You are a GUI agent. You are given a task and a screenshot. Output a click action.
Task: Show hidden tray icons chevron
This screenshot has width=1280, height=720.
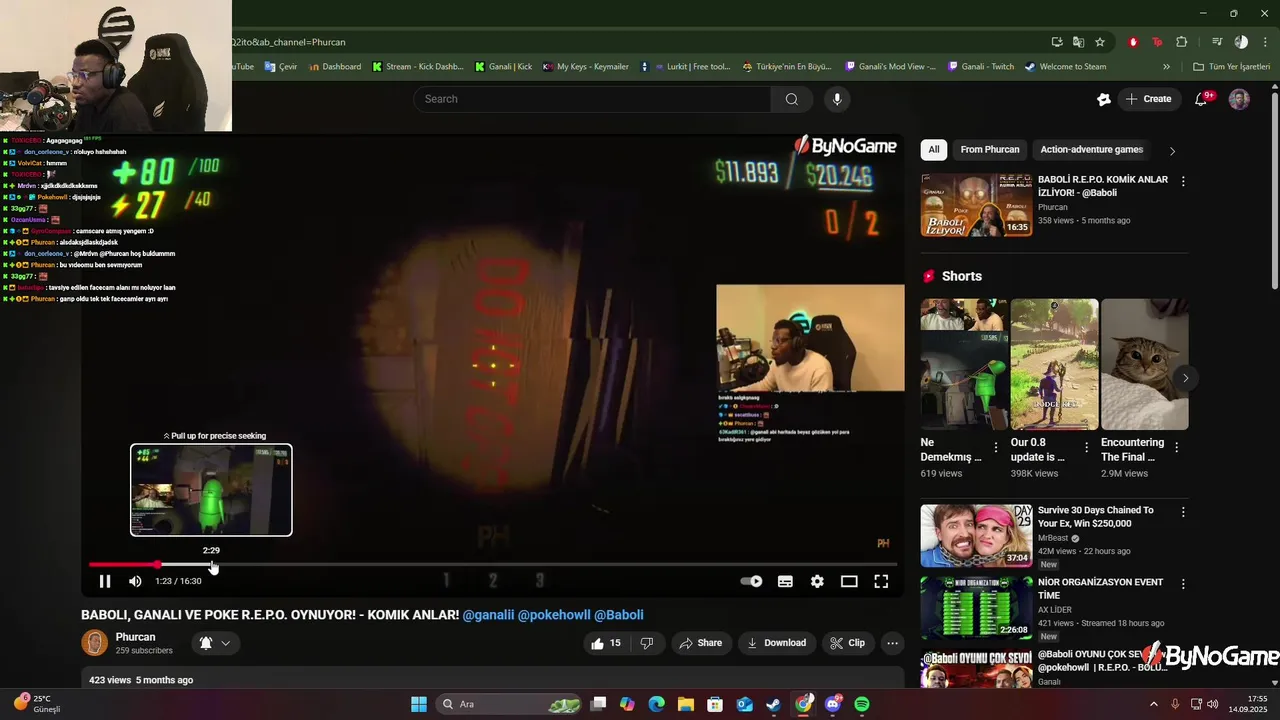coord(1153,704)
